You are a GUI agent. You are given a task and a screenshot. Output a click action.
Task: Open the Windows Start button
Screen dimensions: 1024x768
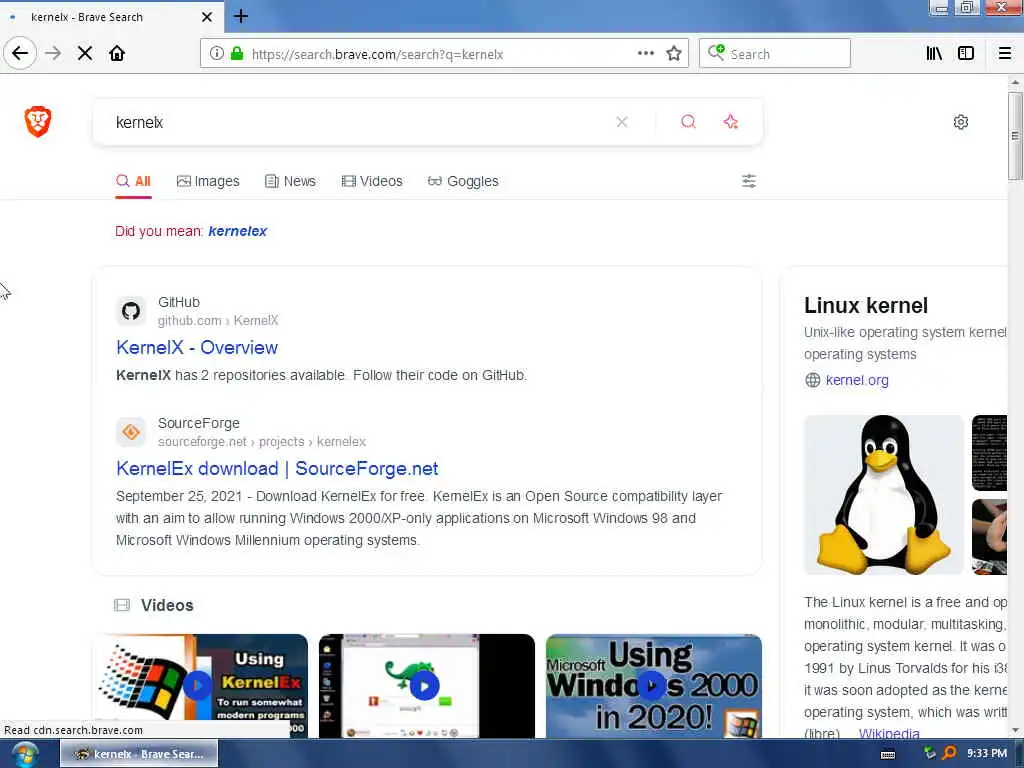(25, 754)
